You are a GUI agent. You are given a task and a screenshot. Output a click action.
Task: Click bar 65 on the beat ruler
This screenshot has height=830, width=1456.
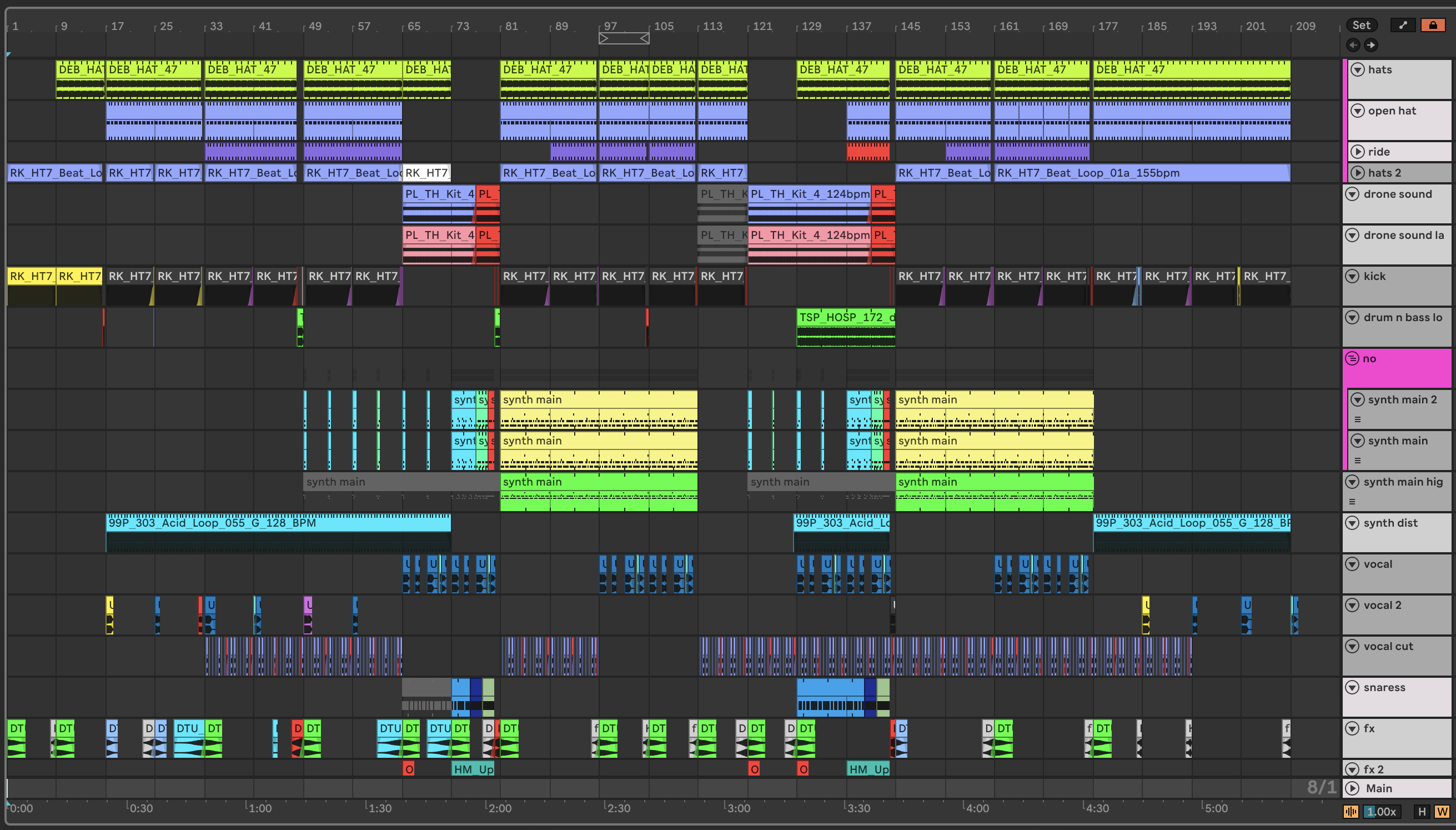pos(414,26)
